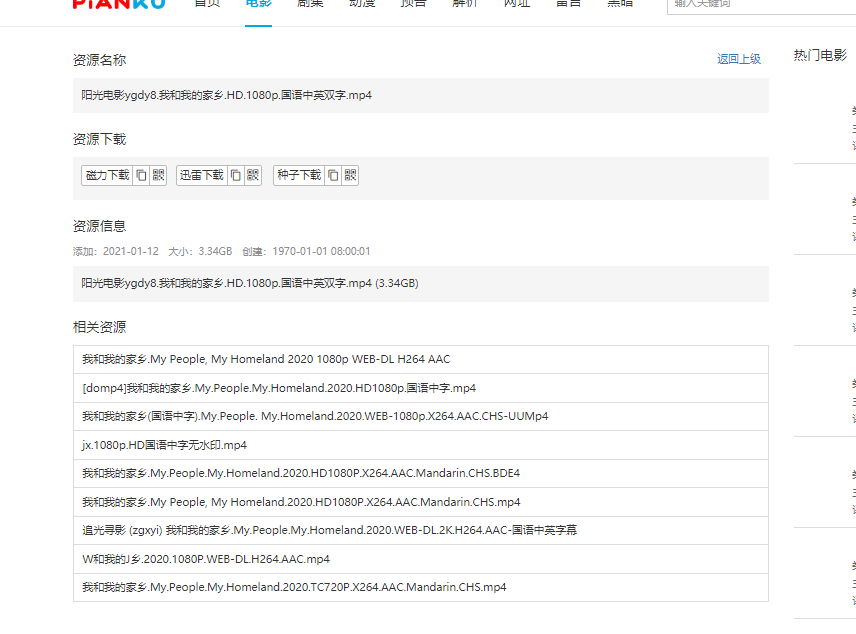Open jx.1080p.HD国语中字无水印.mp4 resource
Screen dimensions: 856x634
(x=421, y=445)
